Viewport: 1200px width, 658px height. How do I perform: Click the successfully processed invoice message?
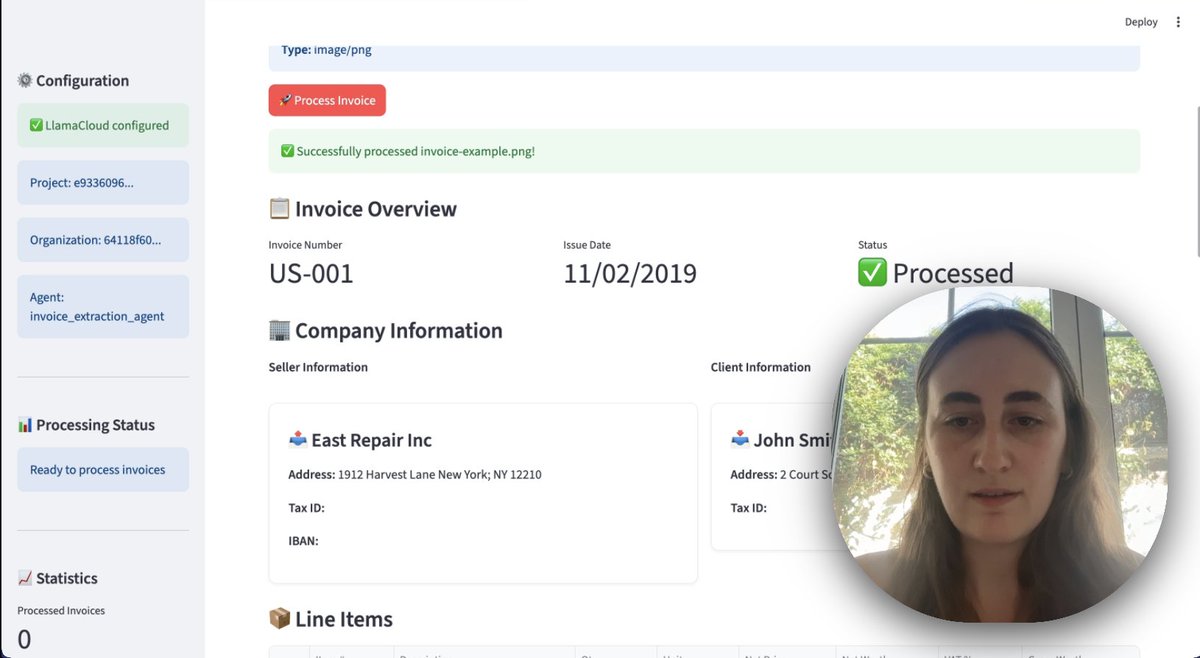704,151
